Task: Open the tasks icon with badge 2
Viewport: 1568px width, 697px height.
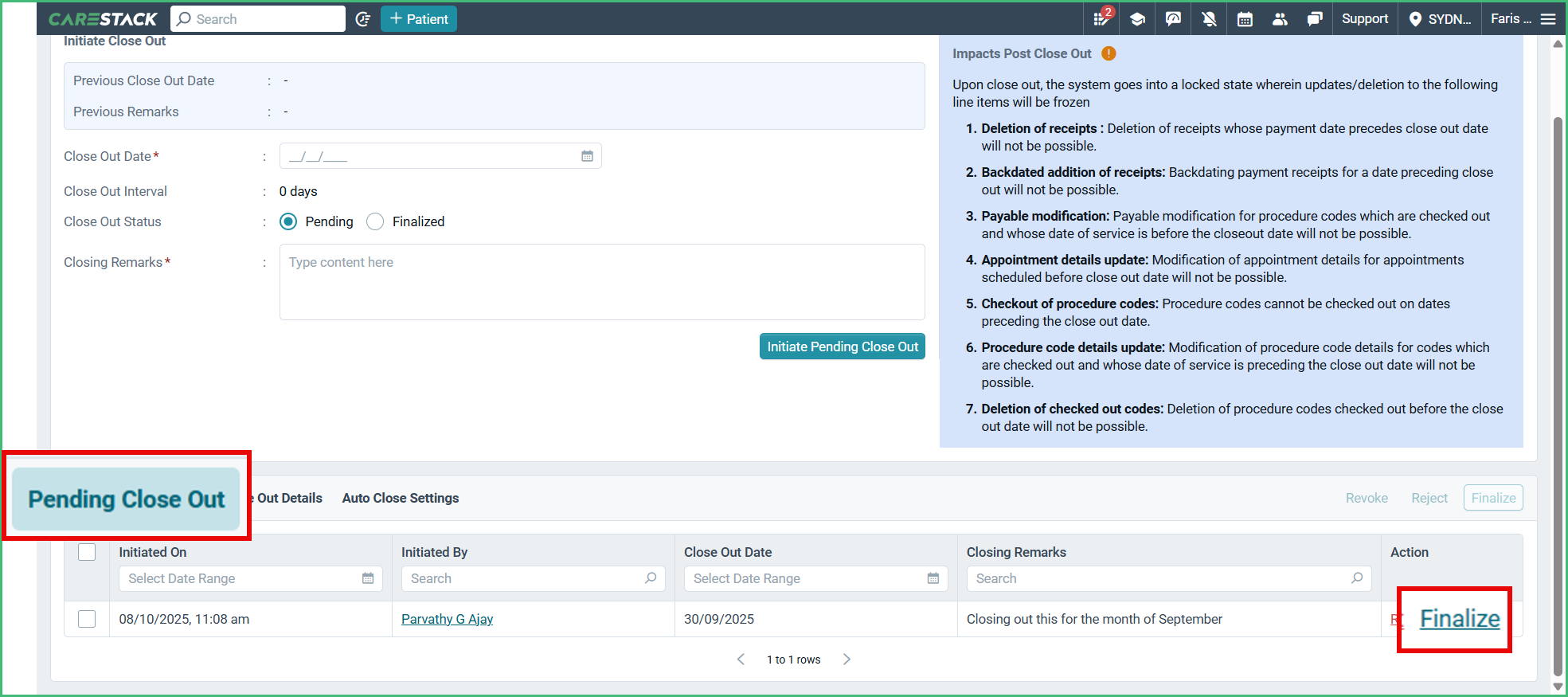Action: coord(1101,18)
